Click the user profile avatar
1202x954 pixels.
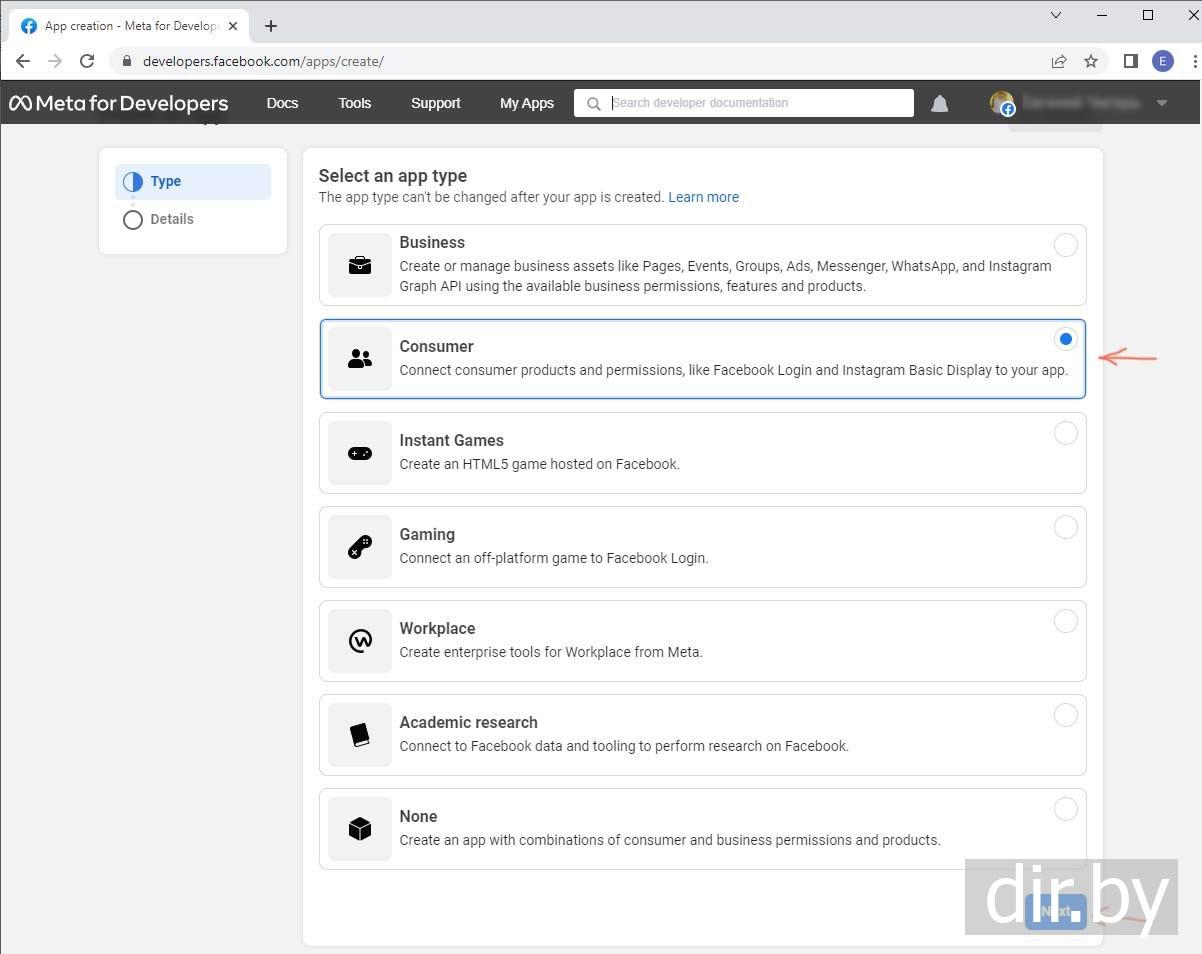pos(1002,103)
